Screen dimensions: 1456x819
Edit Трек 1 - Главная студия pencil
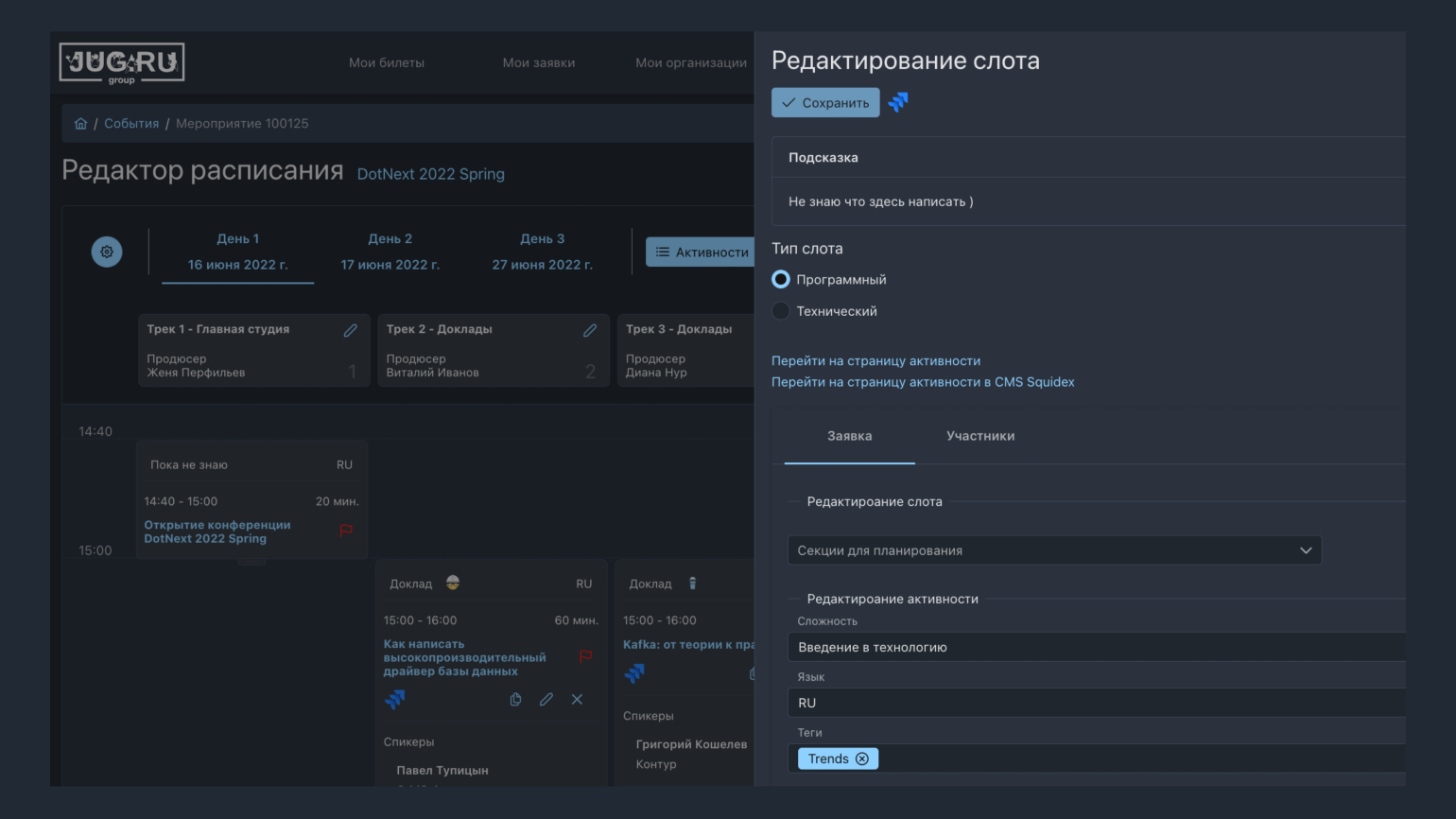coord(350,330)
